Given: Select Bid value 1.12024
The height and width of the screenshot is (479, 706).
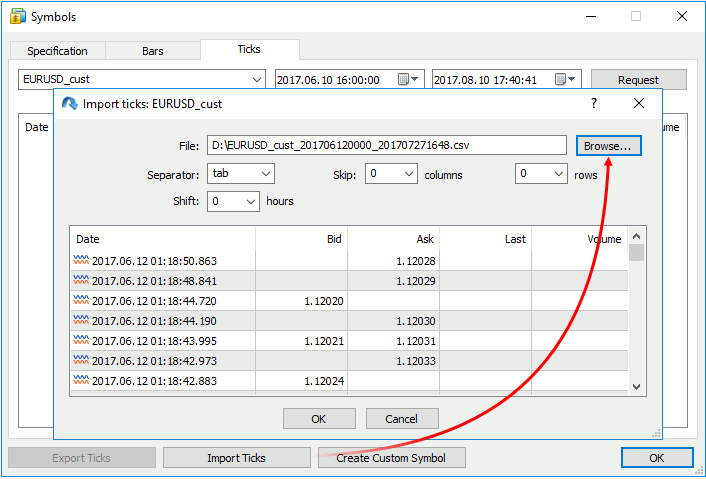Looking at the screenshot, I should click(324, 381).
